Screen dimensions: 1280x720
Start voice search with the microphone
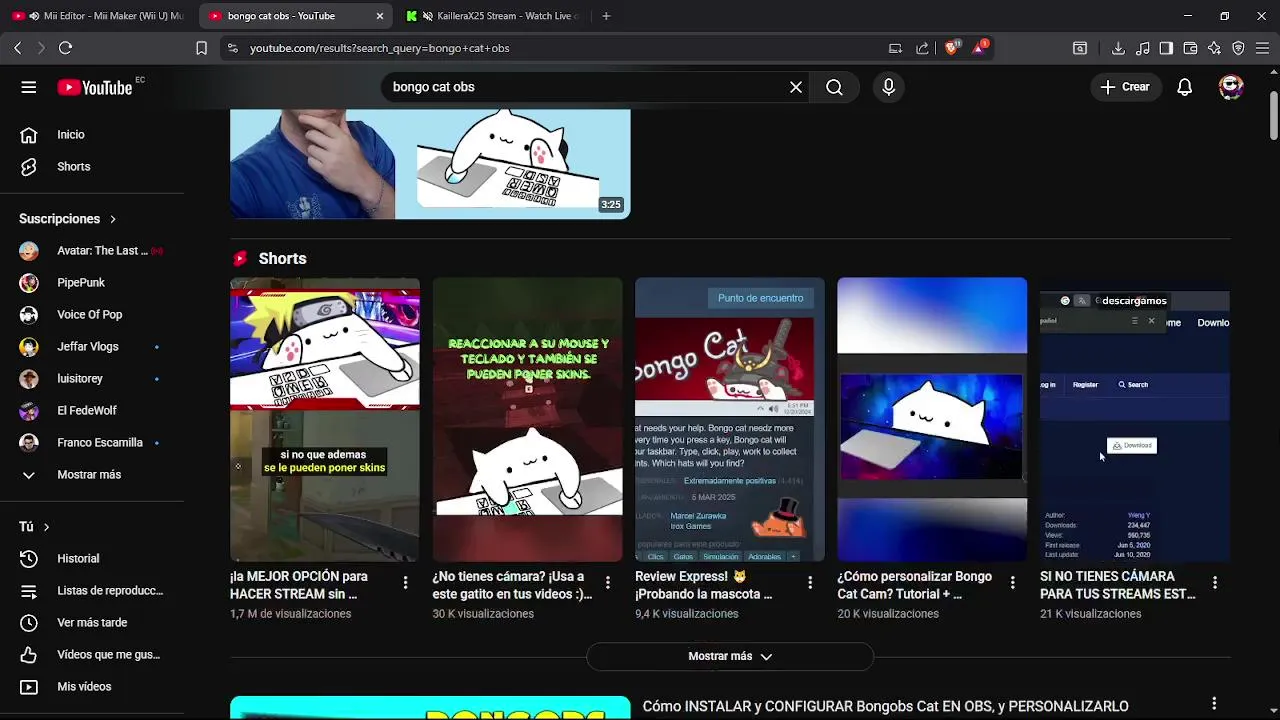coord(888,87)
